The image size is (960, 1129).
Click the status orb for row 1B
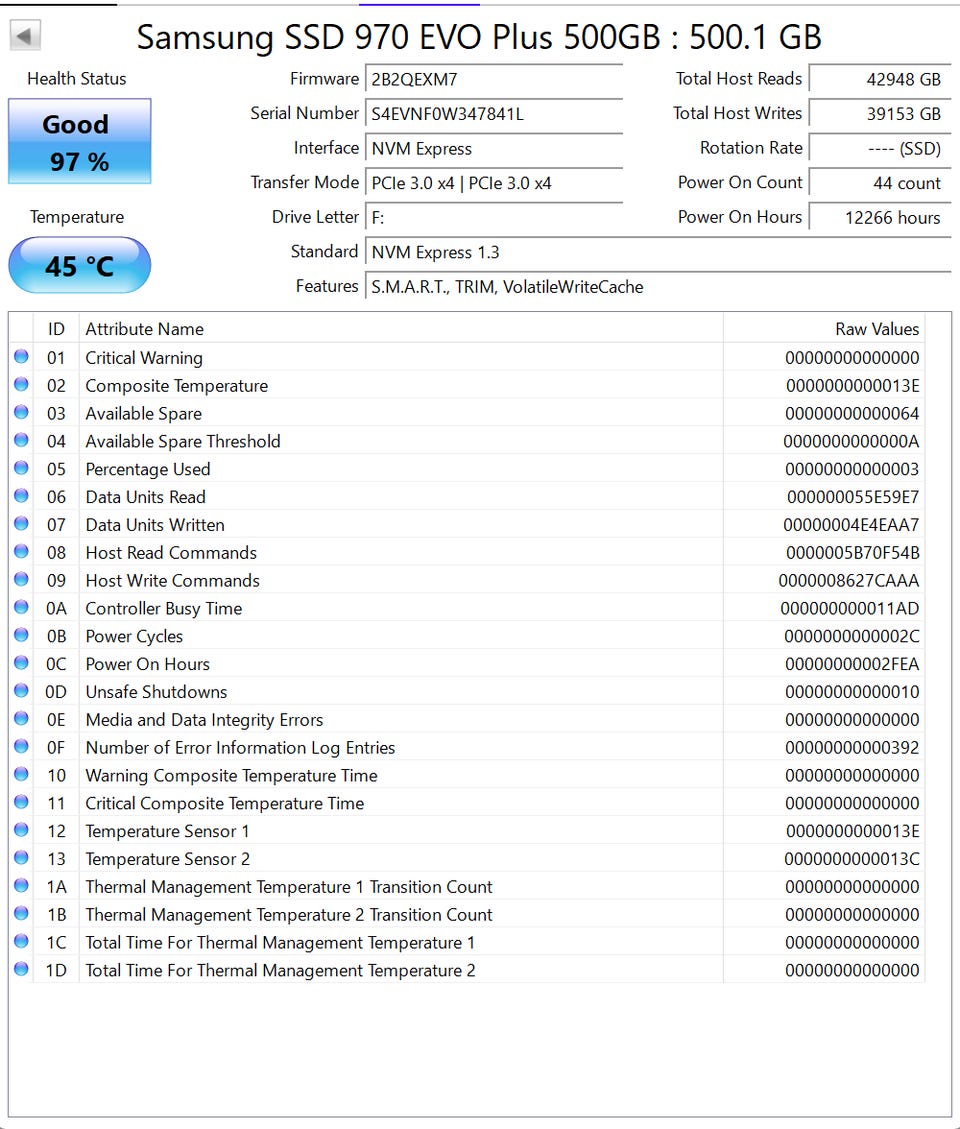22,913
